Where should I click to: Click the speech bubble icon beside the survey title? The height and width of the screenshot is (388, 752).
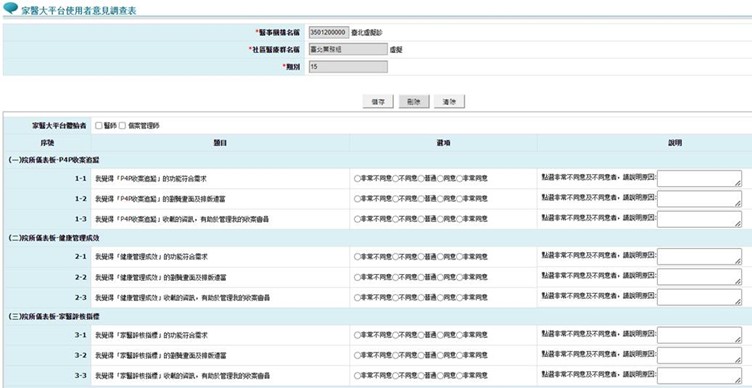pos(11,8)
